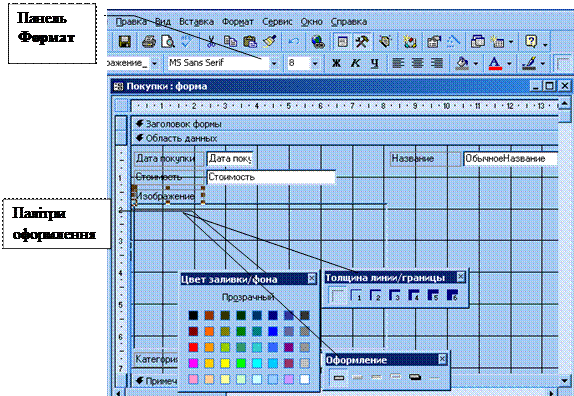Click the Print printer icon
574x396 pixels.
(x=149, y=42)
